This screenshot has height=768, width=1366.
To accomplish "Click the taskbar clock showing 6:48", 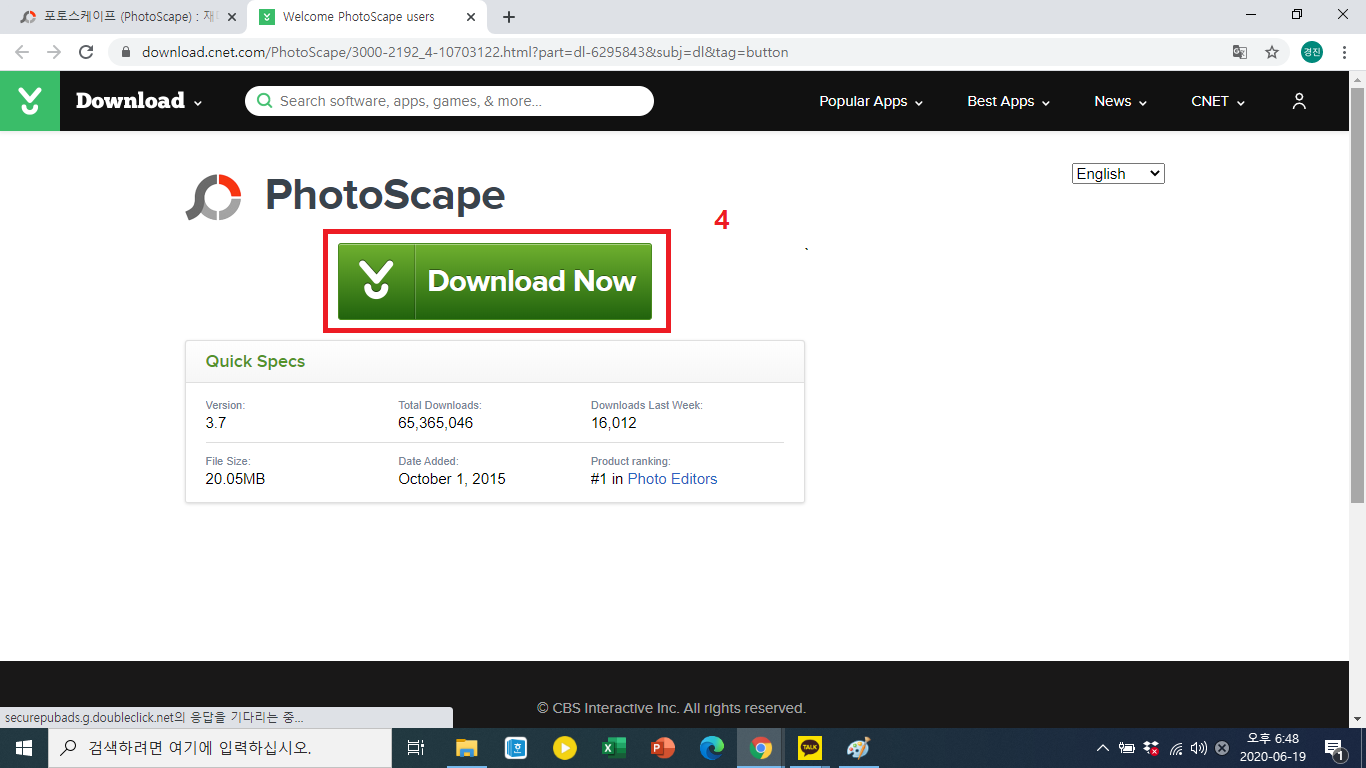I will coord(1272,748).
